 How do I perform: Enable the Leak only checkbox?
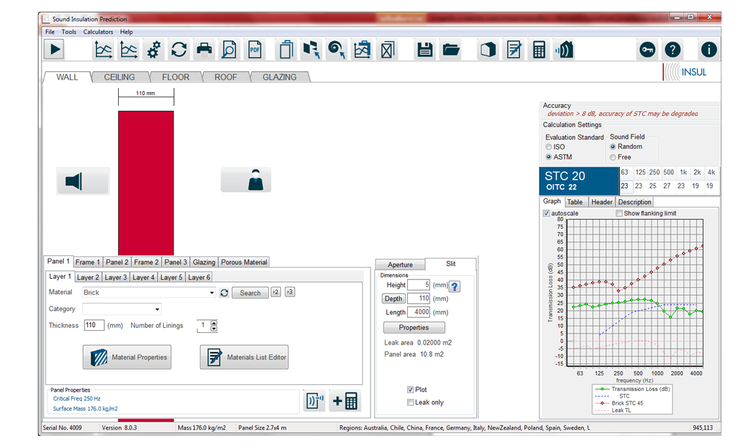click(x=410, y=402)
